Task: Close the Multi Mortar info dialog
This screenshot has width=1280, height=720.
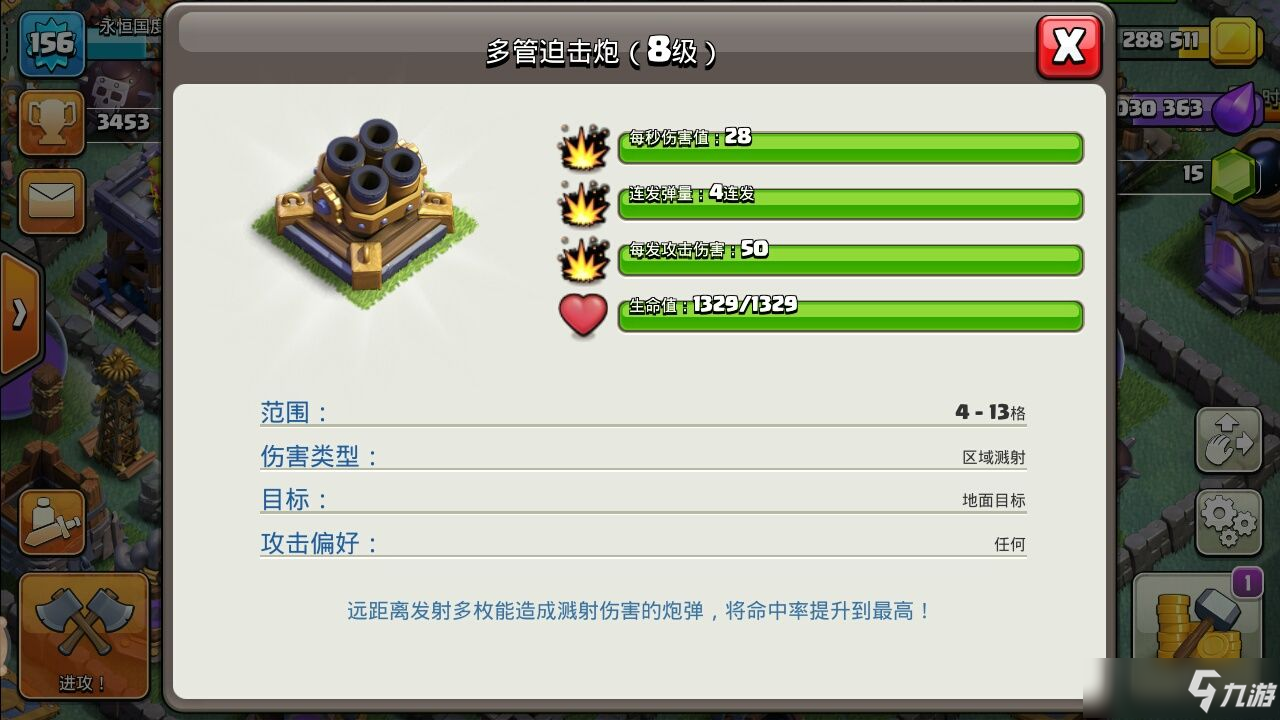Action: (1069, 46)
